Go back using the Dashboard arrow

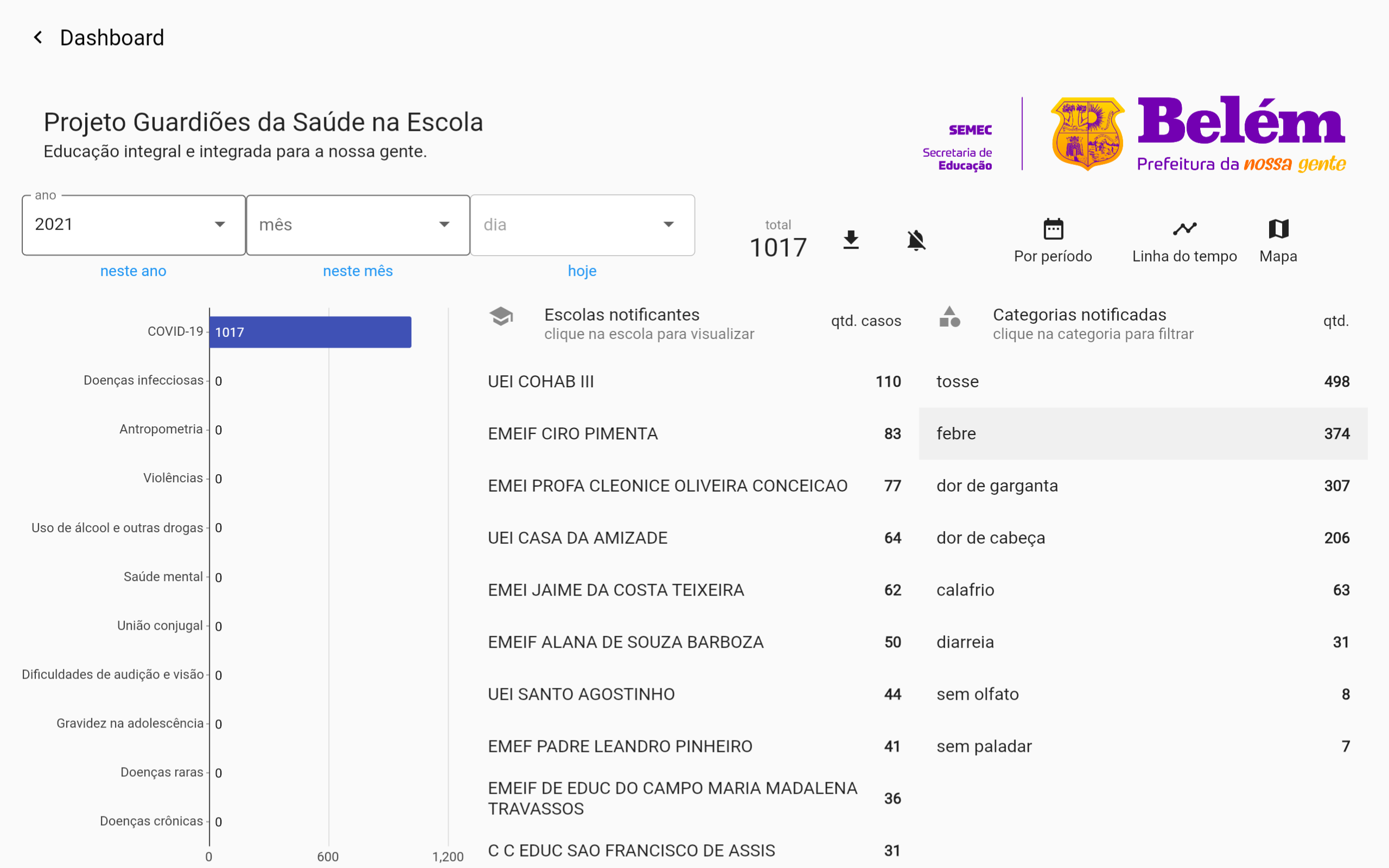click(x=38, y=38)
